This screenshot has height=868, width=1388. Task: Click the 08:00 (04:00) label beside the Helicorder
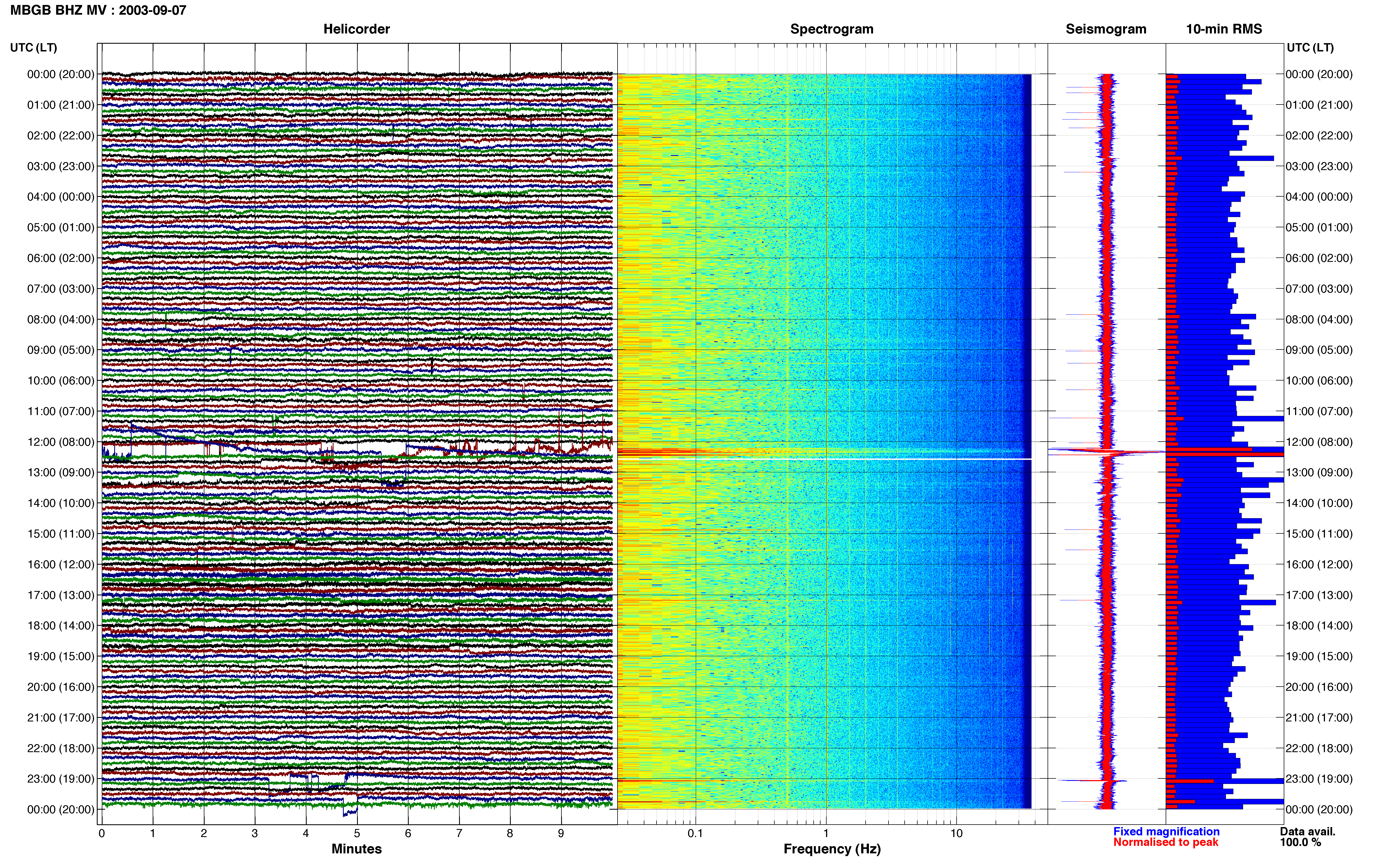61,319
